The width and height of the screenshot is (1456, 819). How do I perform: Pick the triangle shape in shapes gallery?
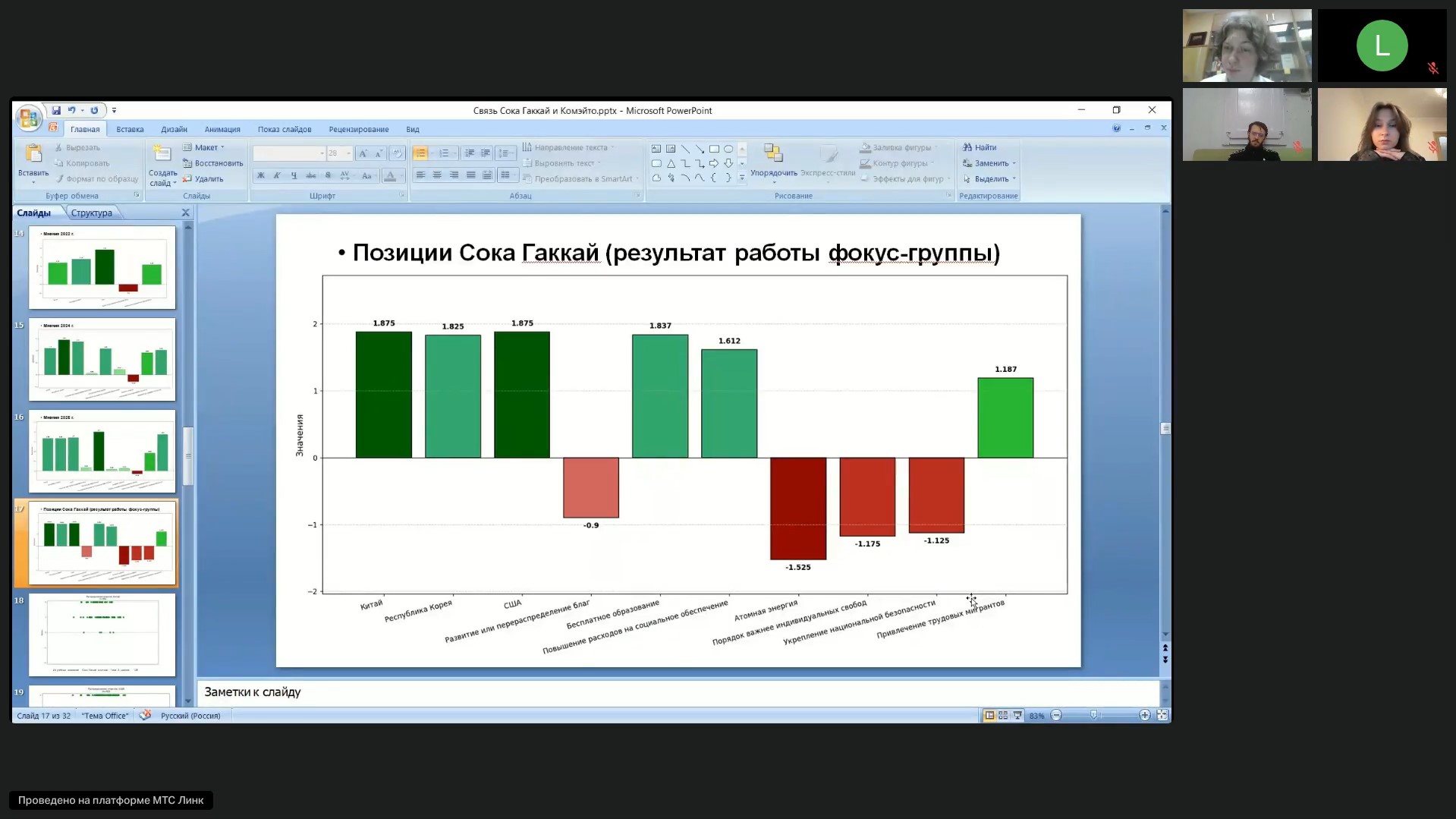pos(671,163)
